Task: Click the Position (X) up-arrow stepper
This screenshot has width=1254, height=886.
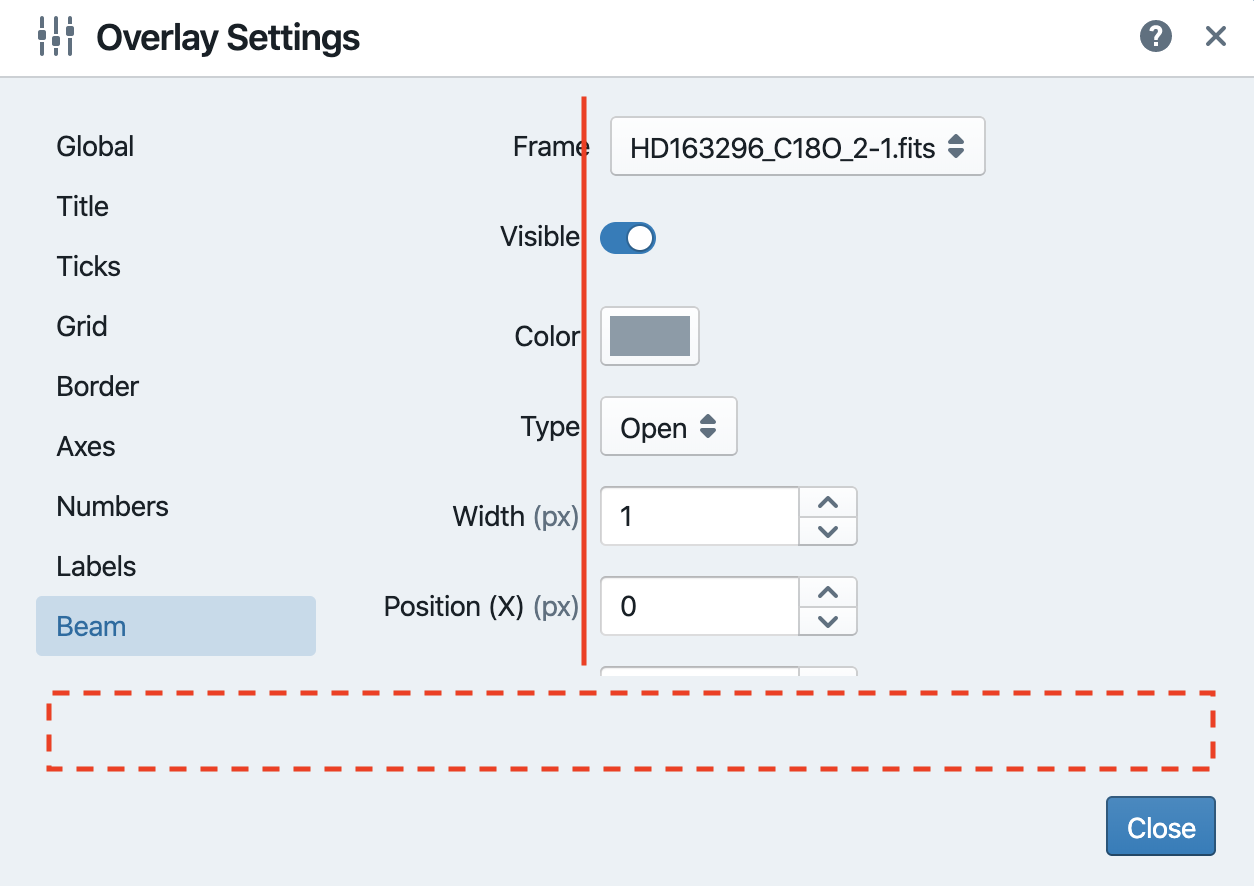Action: (x=827, y=592)
